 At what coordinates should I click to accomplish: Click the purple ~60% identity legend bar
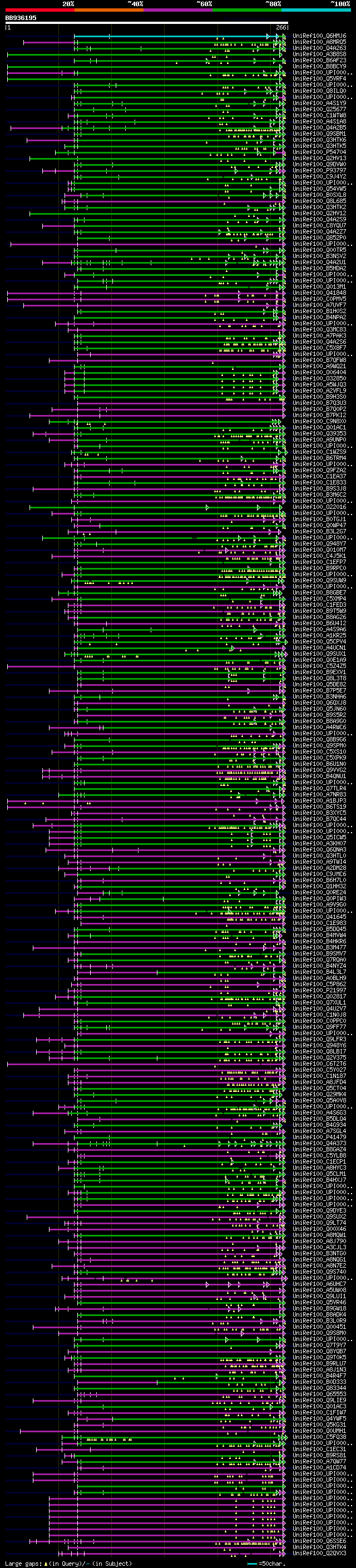click(x=179, y=10)
